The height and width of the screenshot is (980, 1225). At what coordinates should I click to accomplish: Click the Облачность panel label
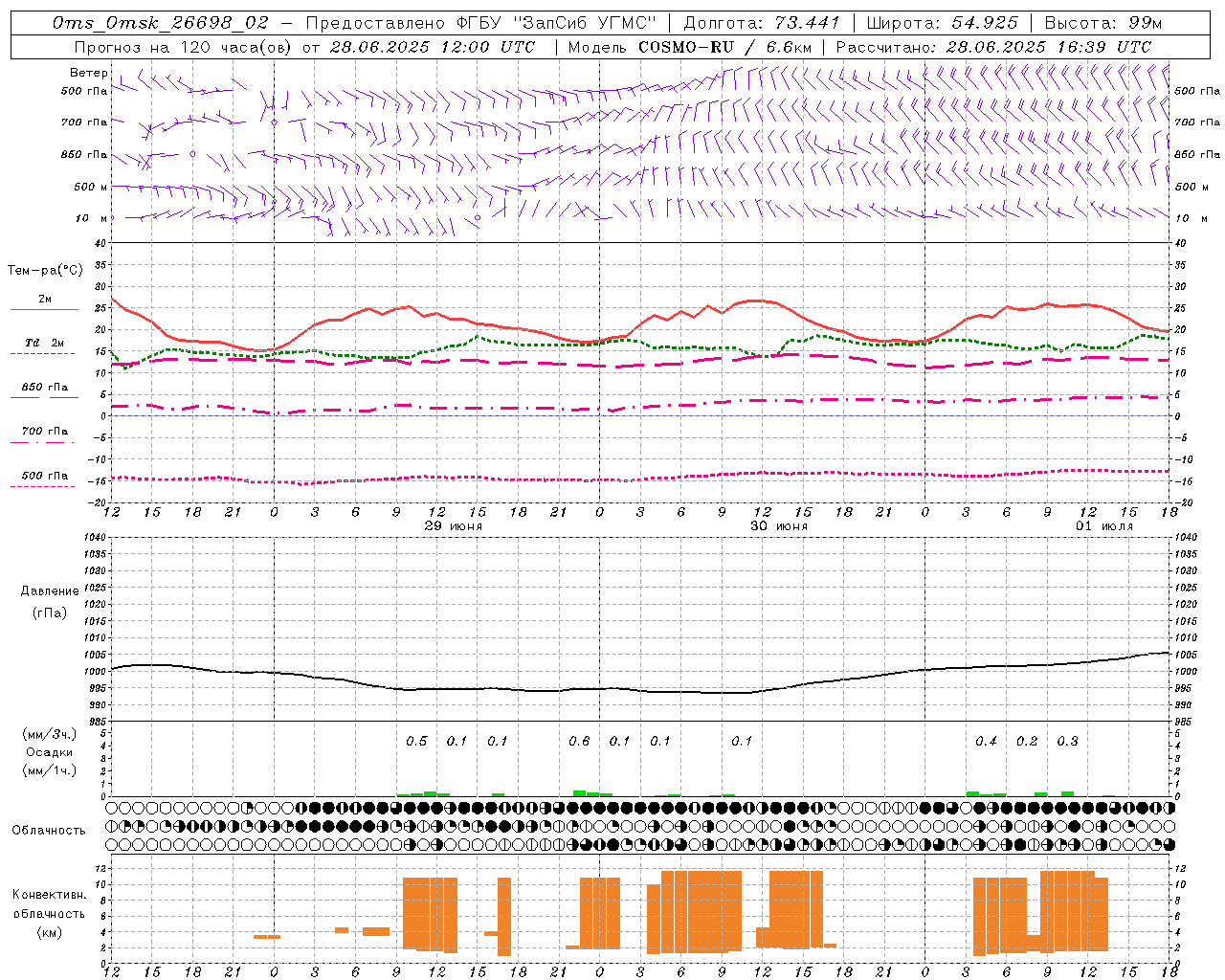pyautogui.click(x=49, y=831)
